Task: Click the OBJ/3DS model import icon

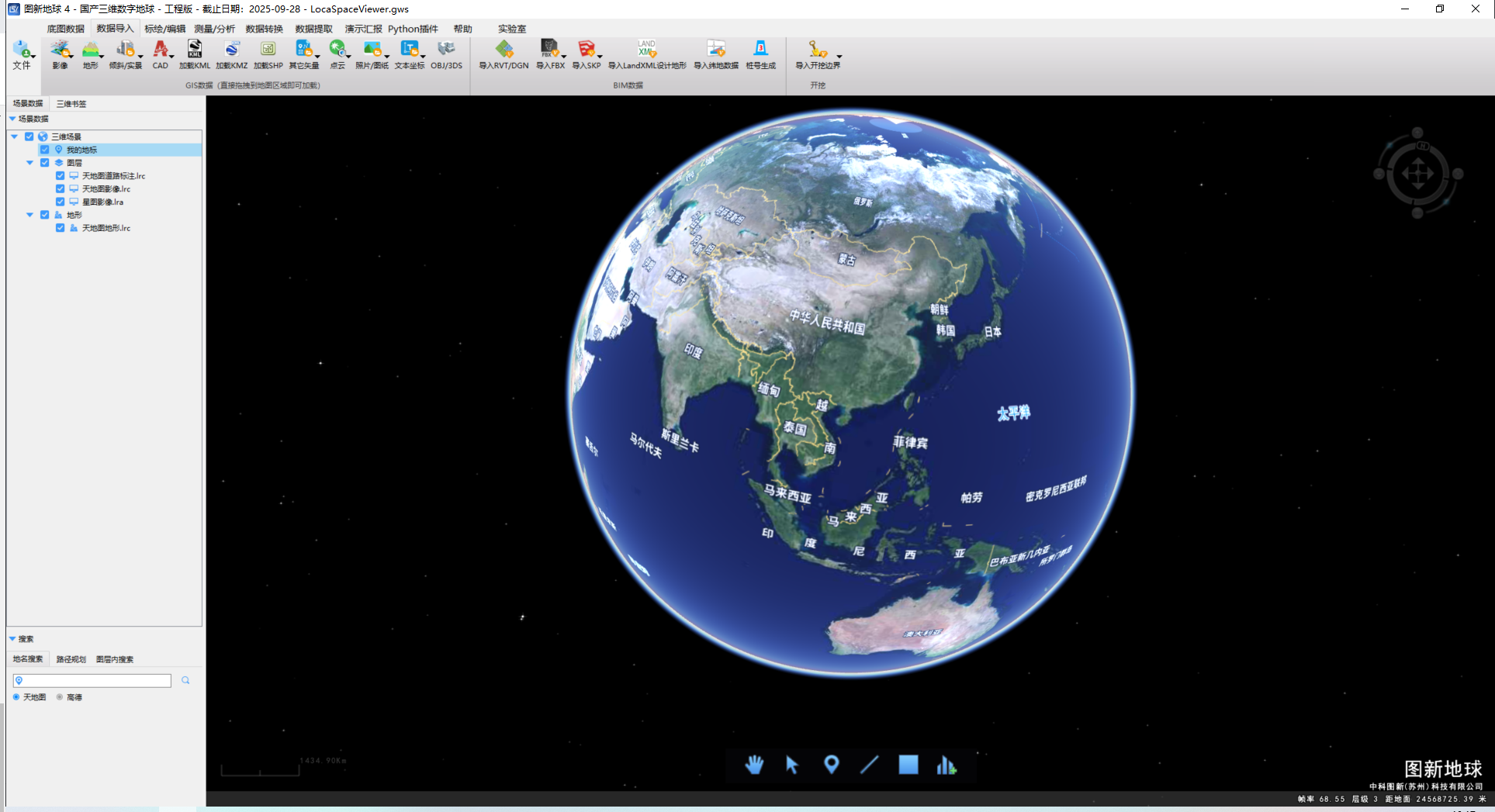Action: tap(446, 50)
